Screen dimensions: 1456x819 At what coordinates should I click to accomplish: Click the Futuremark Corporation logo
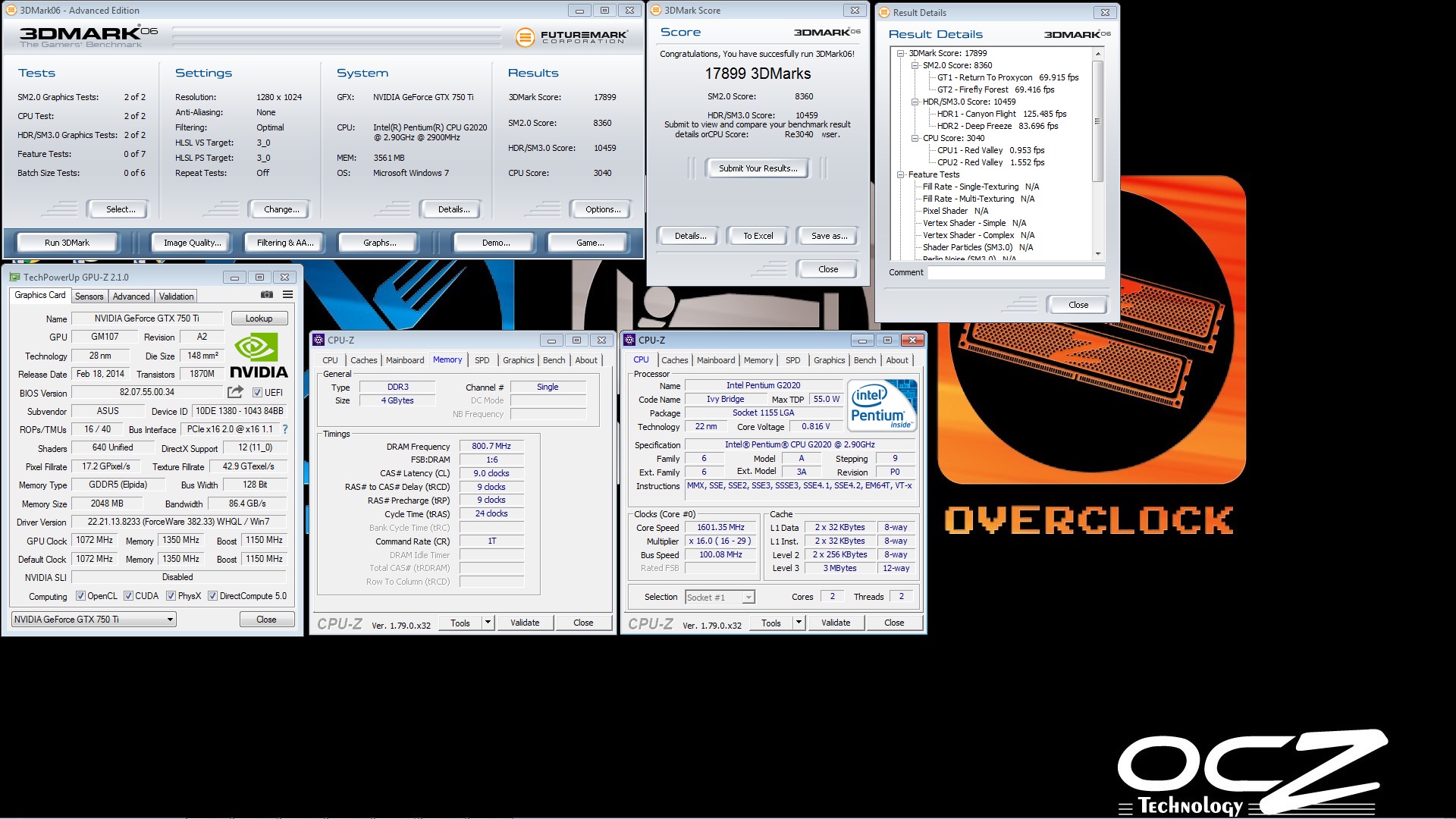[x=572, y=36]
